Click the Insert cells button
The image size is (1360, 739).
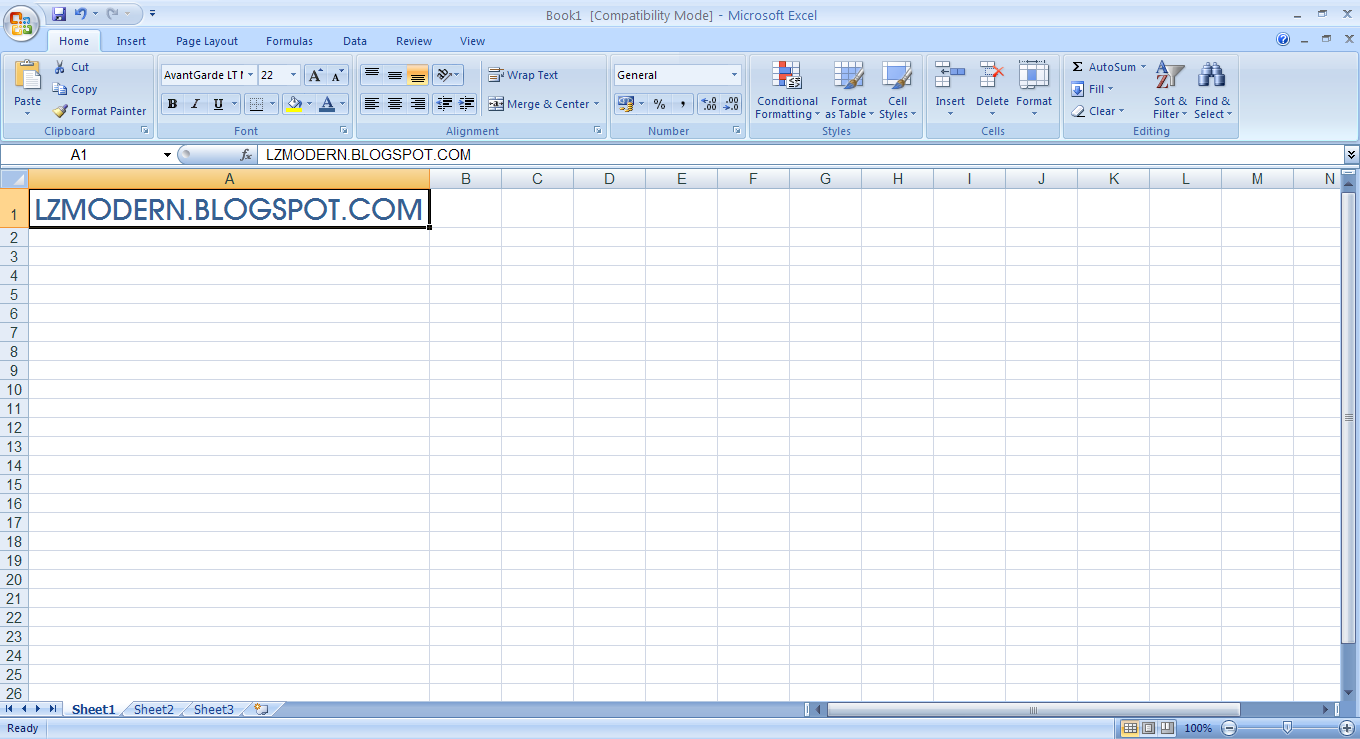[x=950, y=88]
